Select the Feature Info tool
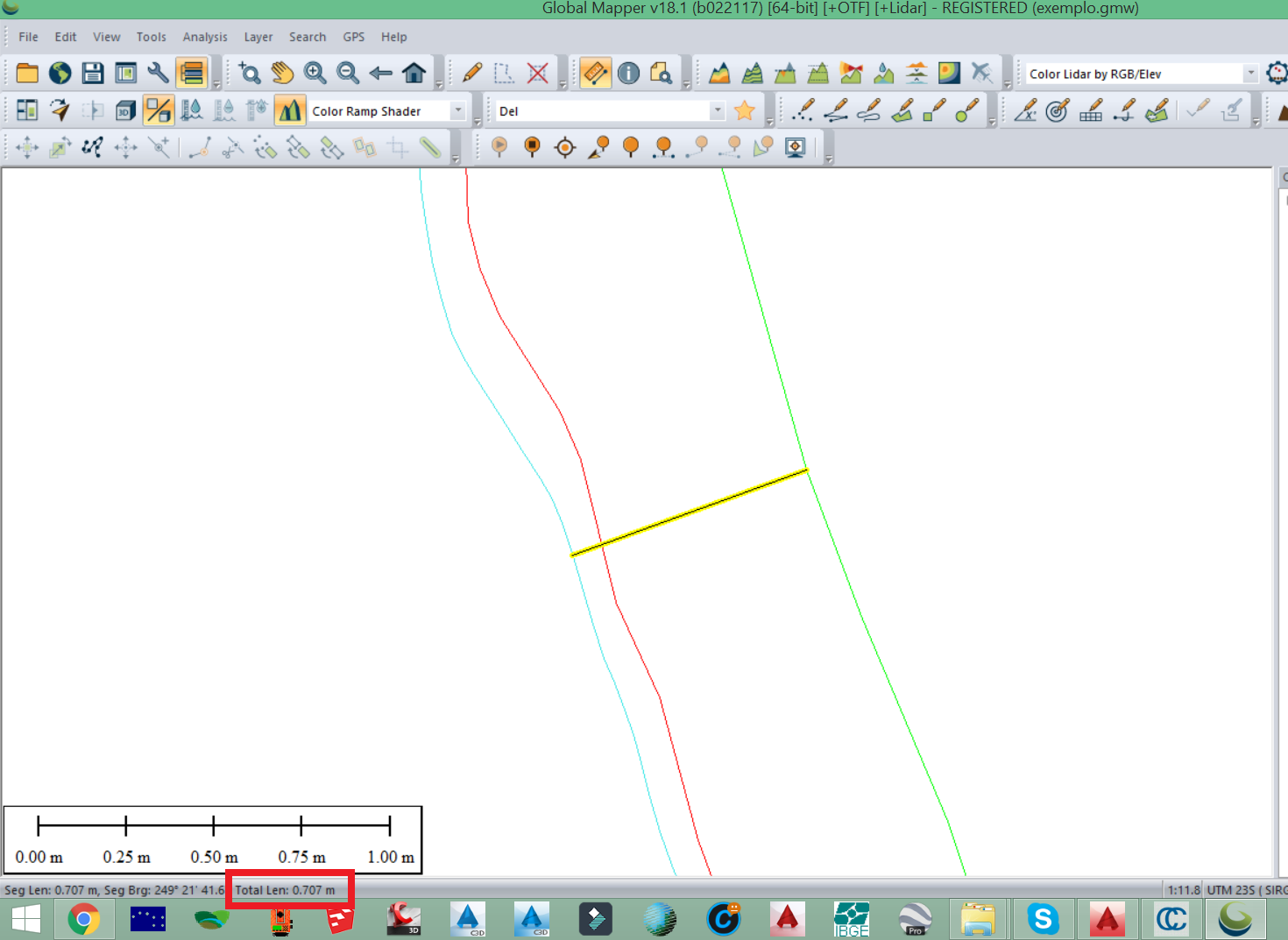Image resolution: width=1288 pixels, height=940 pixels. pyautogui.click(x=628, y=73)
